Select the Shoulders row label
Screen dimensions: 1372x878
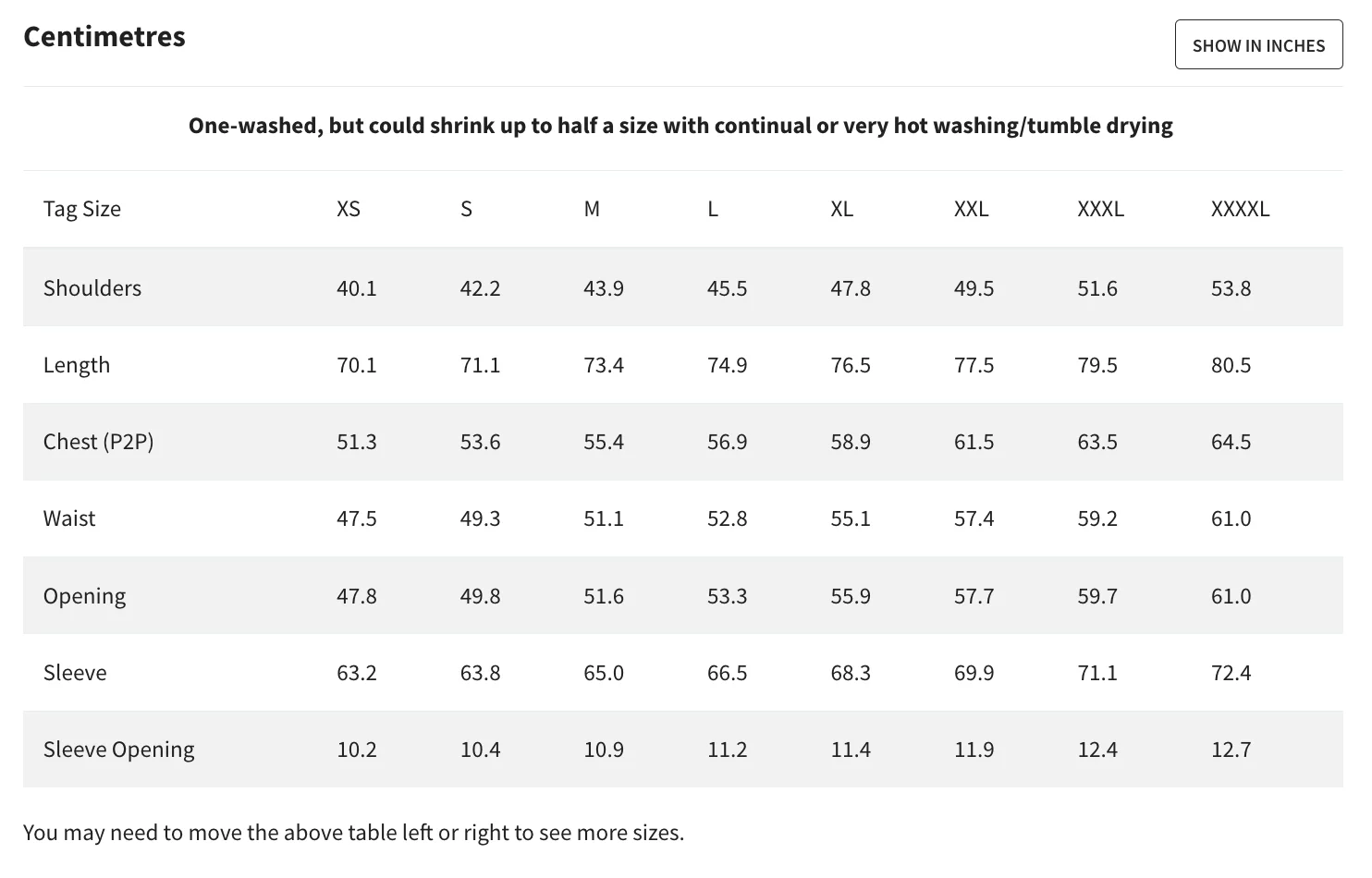coord(92,288)
